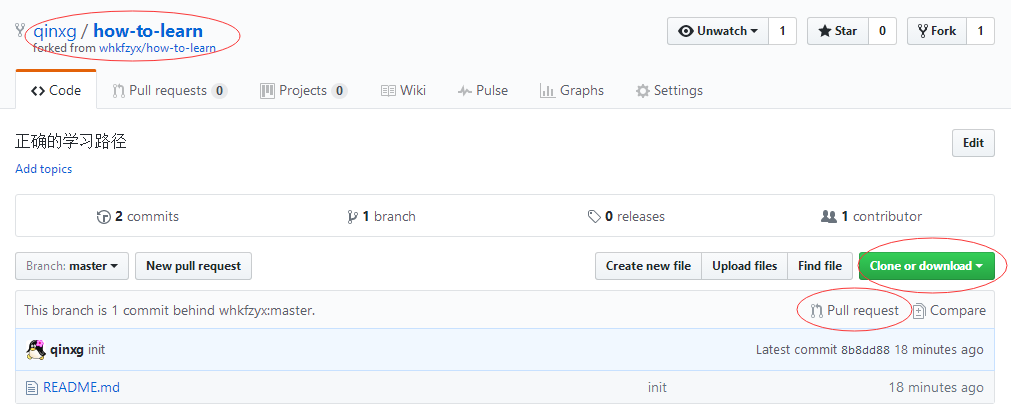Click the qinxg penguin avatar
1011x410 pixels.
click(x=35, y=349)
